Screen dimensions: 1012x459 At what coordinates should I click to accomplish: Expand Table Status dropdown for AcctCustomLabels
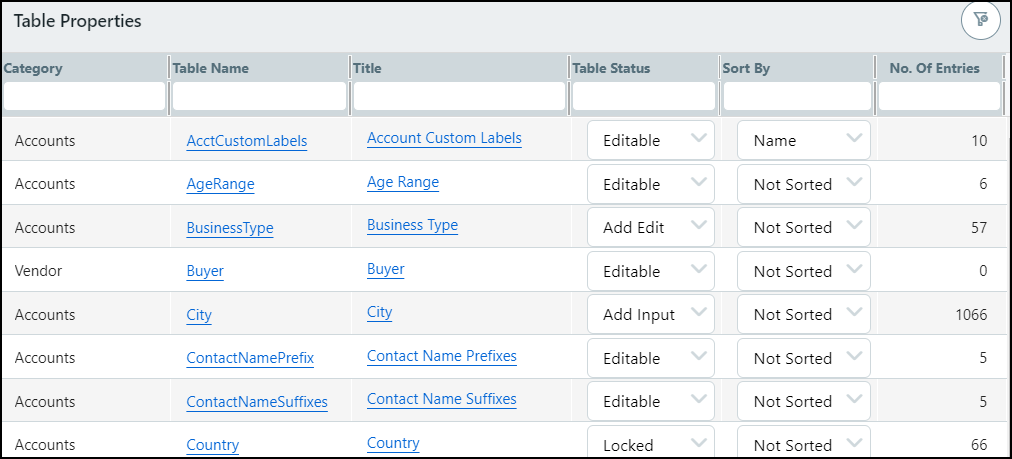coord(650,141)
